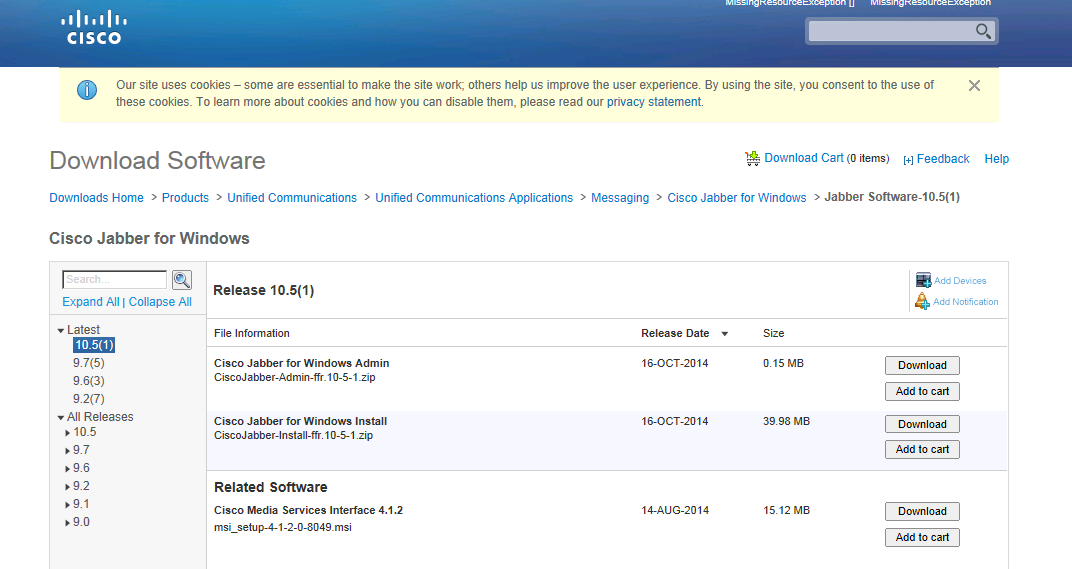Click the Download Cart shopping cart icon
Image resolution: width=1072 pixels, height=569 pixels.
752,159
